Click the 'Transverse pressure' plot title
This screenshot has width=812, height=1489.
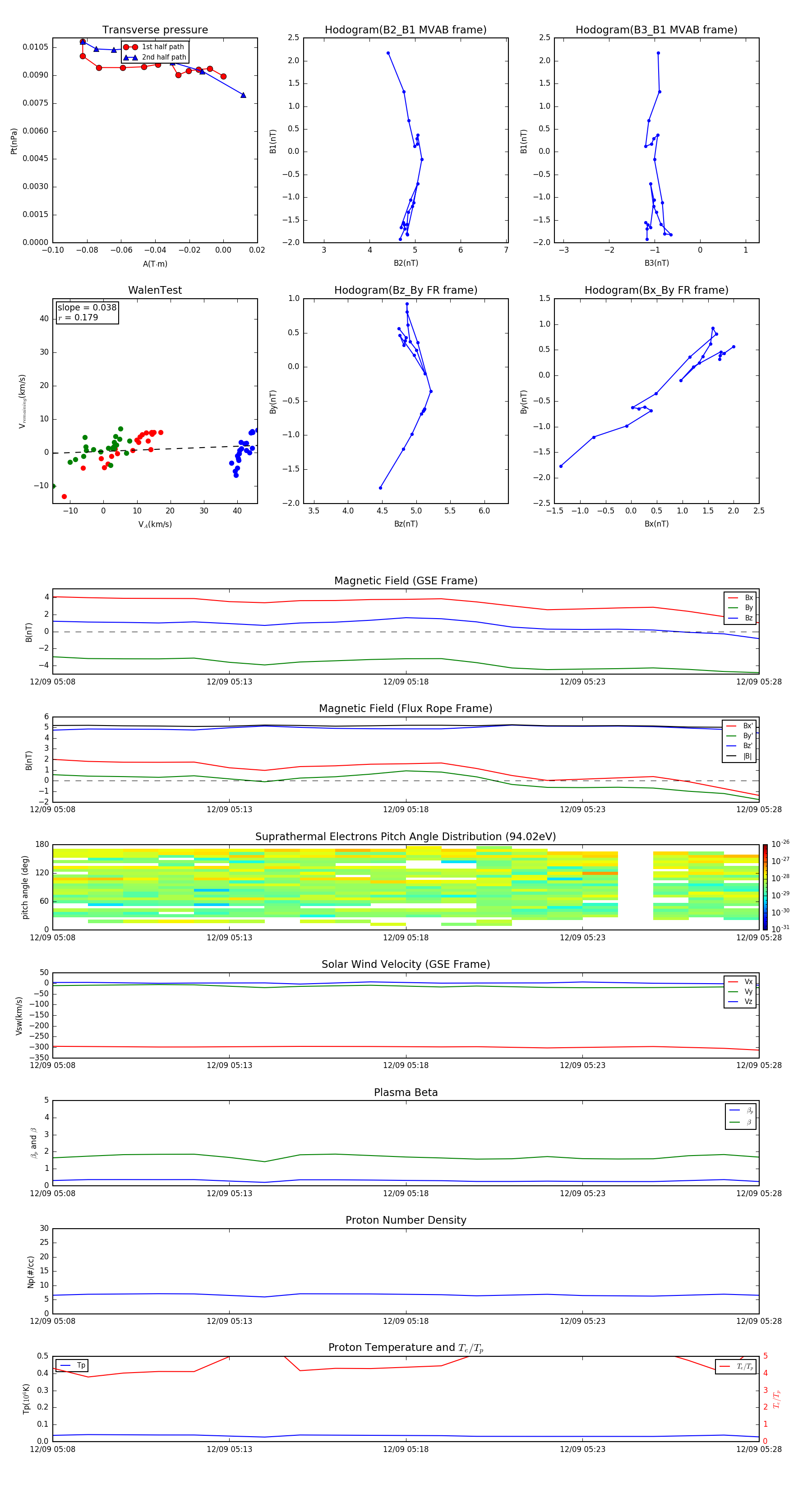[x=155, y=29]
